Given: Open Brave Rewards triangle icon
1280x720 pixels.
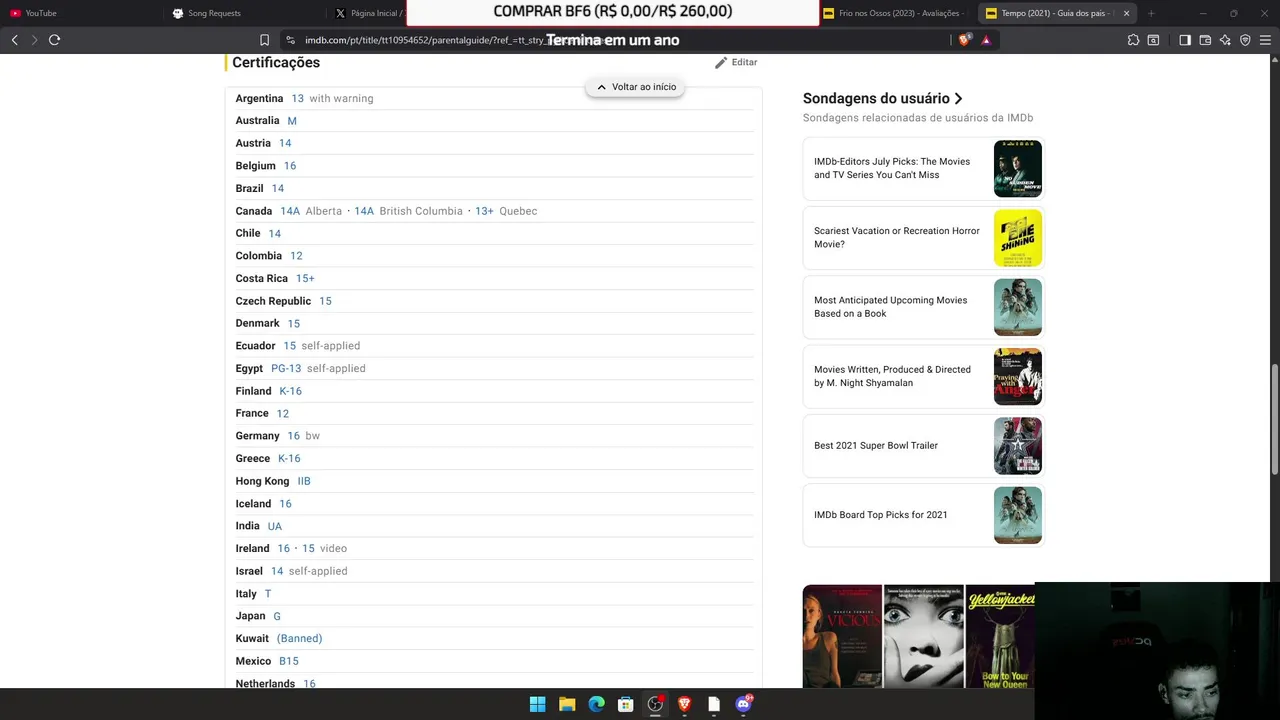Looking at the screenshot, I should click(x=986, y=40).
